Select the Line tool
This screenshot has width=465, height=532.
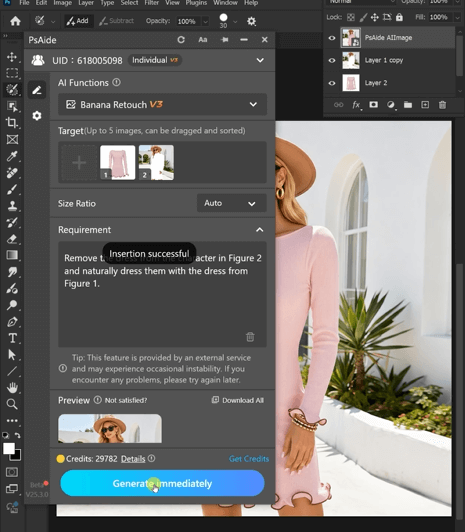(x=12, y=371)
